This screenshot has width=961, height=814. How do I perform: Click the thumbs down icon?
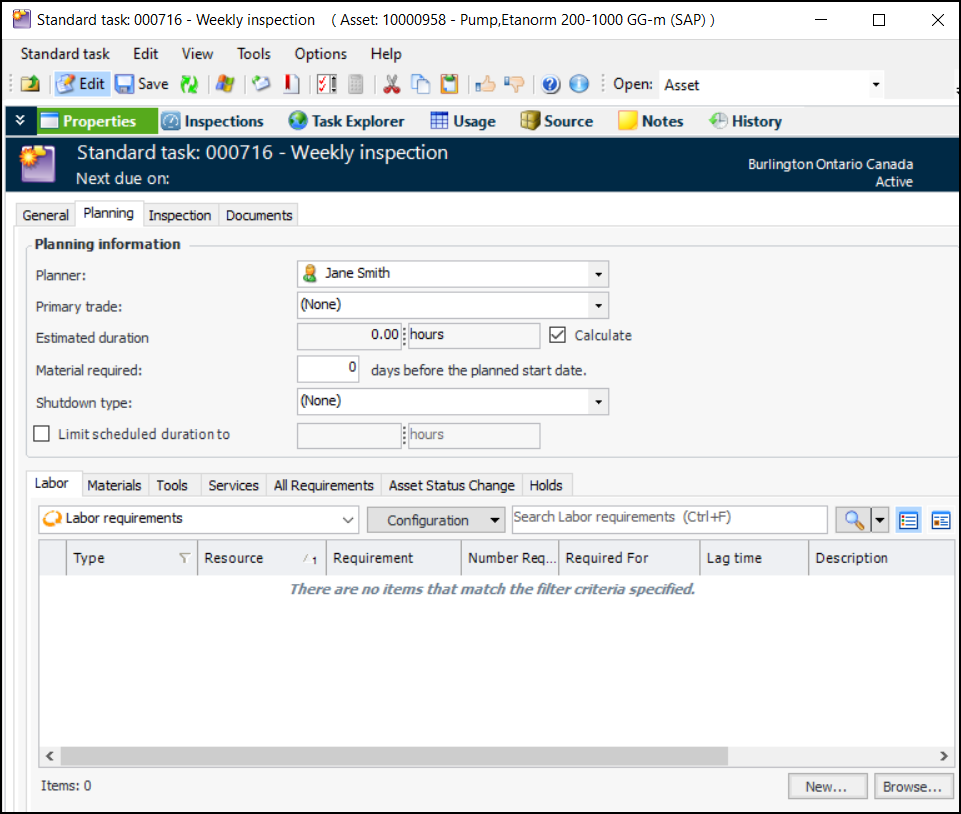514,84
